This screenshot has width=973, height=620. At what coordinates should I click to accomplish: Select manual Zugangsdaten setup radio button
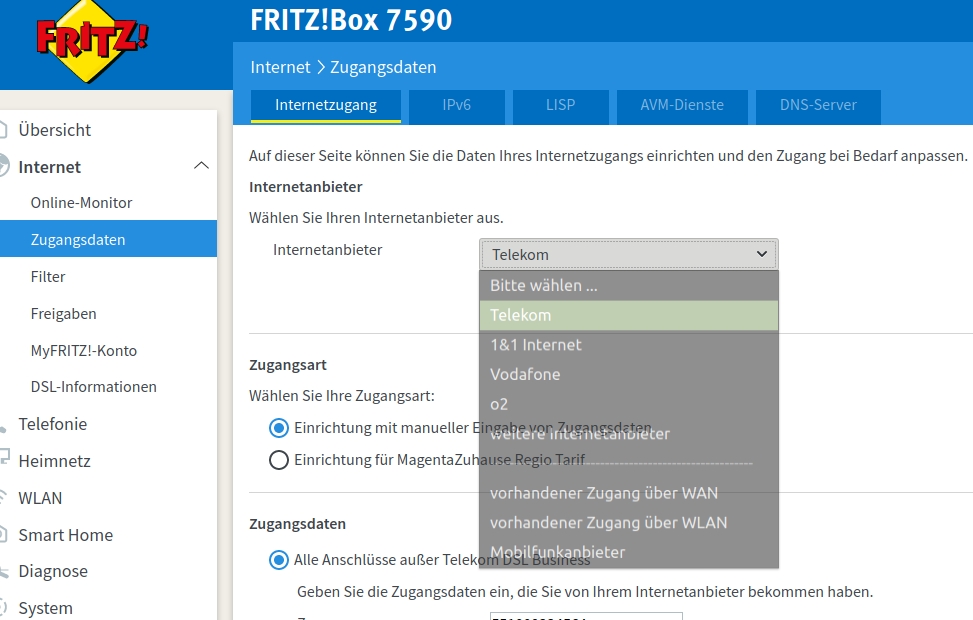[279, 428]
